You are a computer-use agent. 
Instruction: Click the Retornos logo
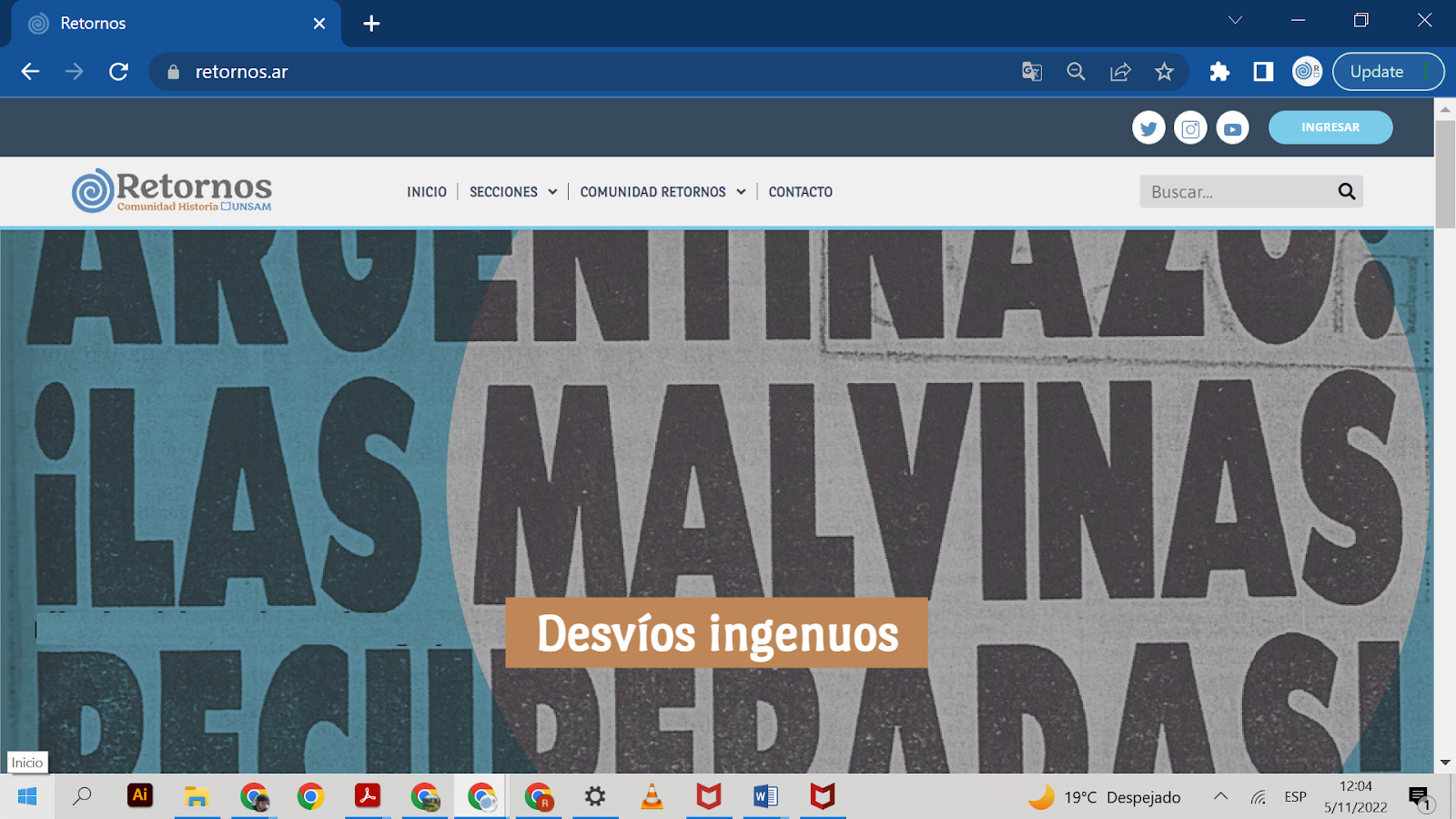coord(172,190)
